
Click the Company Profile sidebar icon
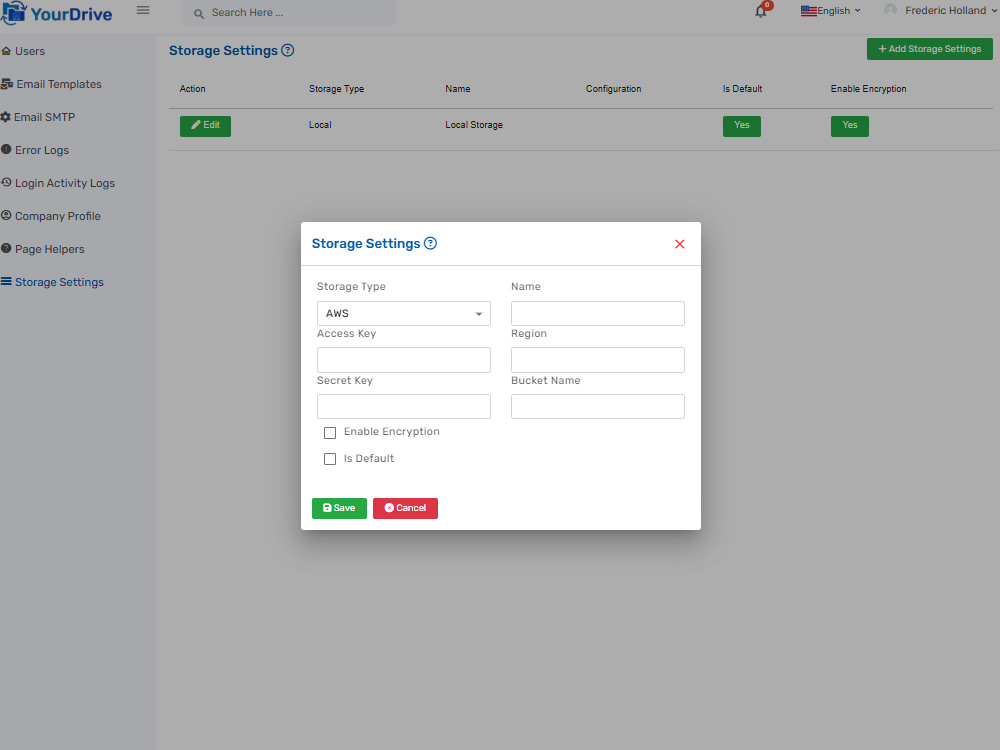coord(6,216)
